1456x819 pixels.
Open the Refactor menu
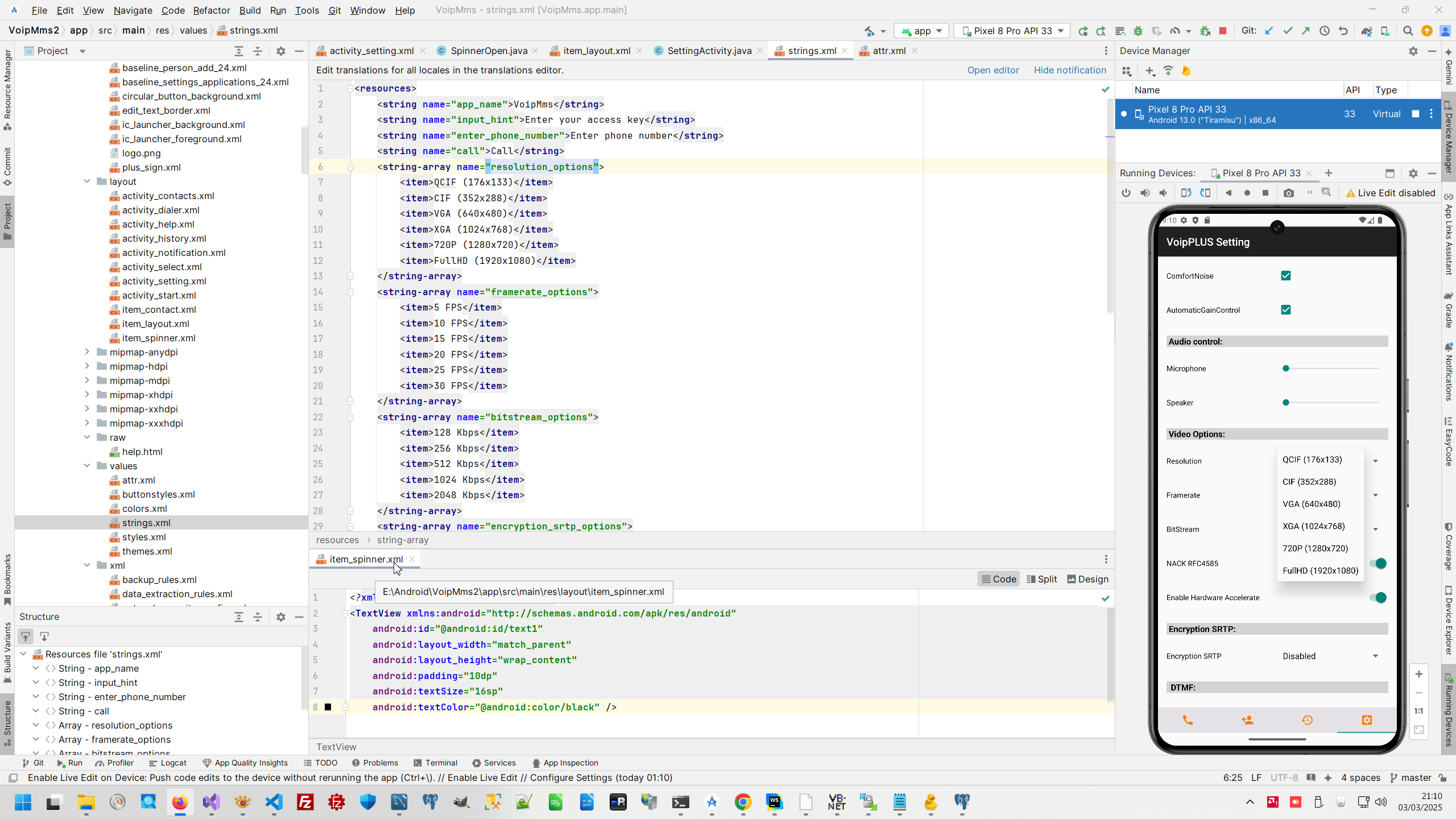click(x=211, y=10)
